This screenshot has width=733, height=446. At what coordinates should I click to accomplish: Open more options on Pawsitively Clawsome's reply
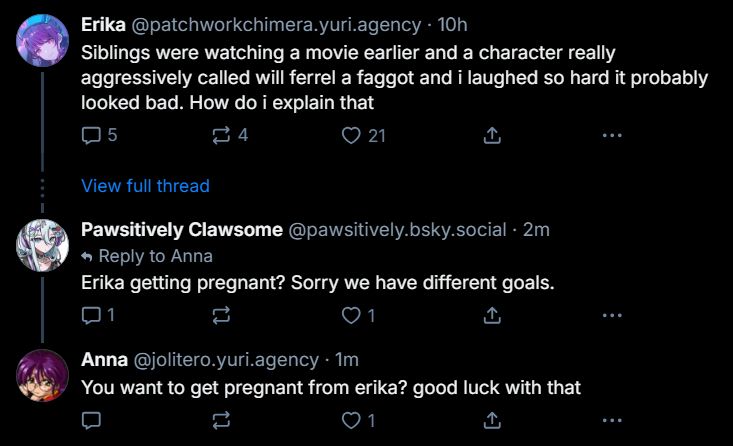pos(612,315)
